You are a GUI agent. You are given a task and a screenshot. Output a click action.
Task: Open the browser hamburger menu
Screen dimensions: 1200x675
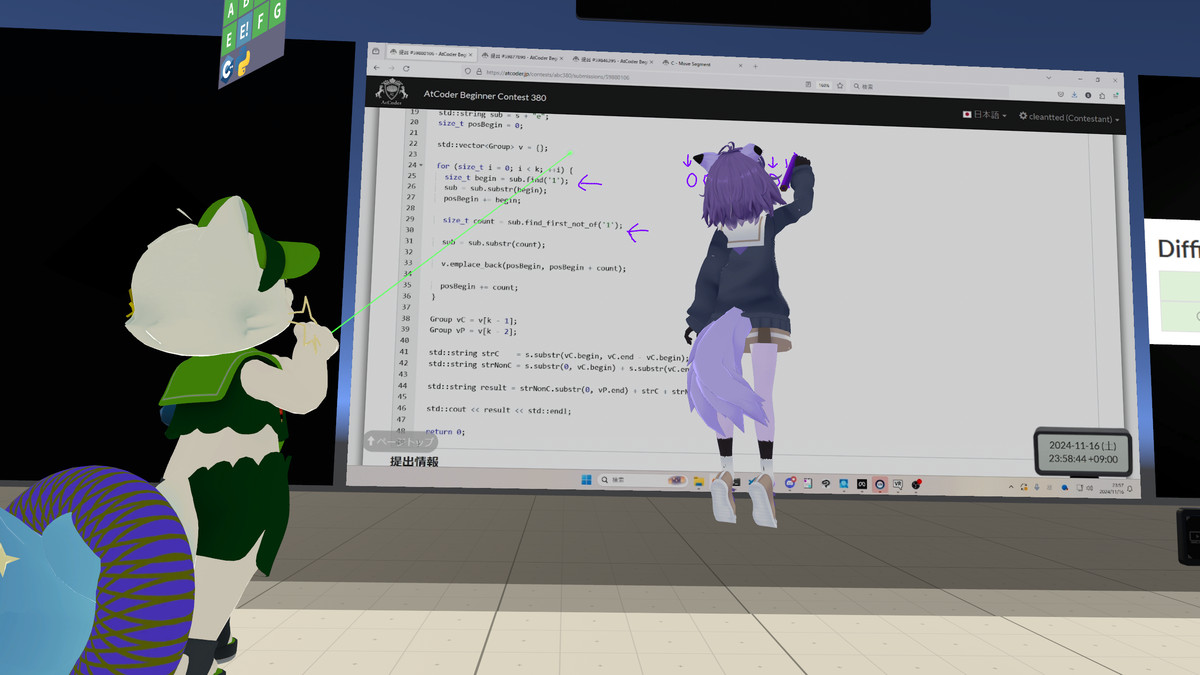pyautogui.click(x=1115, y=96)
